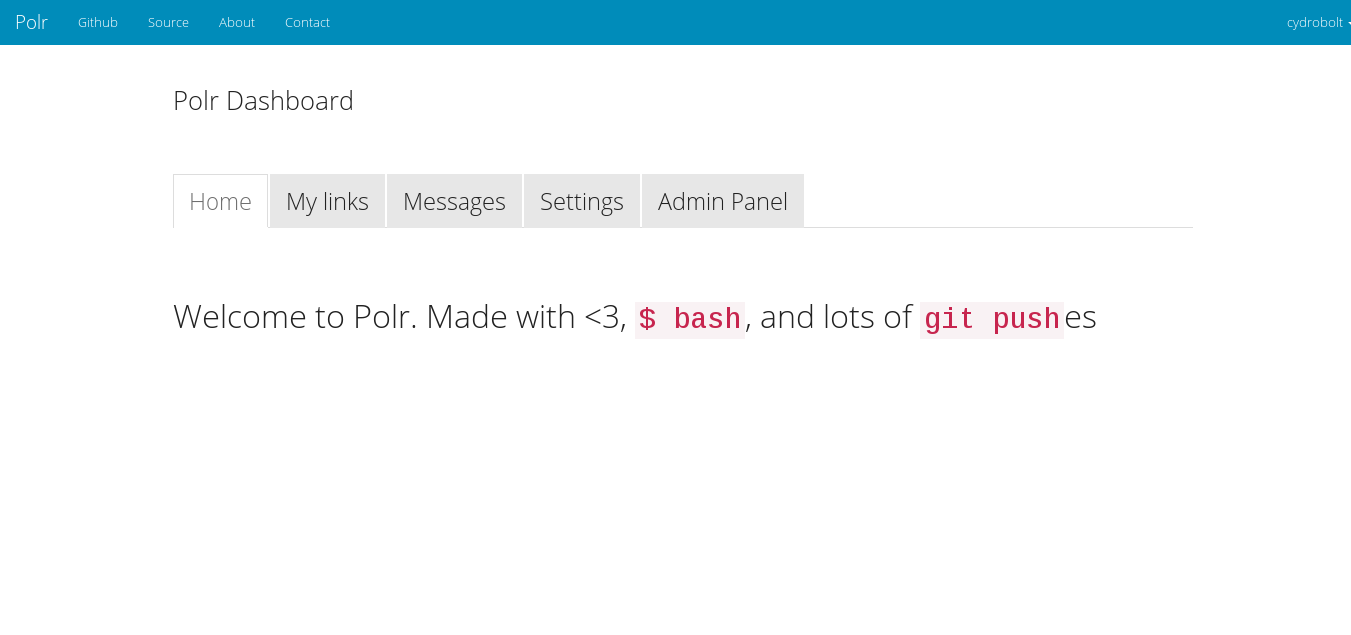
Task: Open the Admin Panel tab
Action: [722, 201]
